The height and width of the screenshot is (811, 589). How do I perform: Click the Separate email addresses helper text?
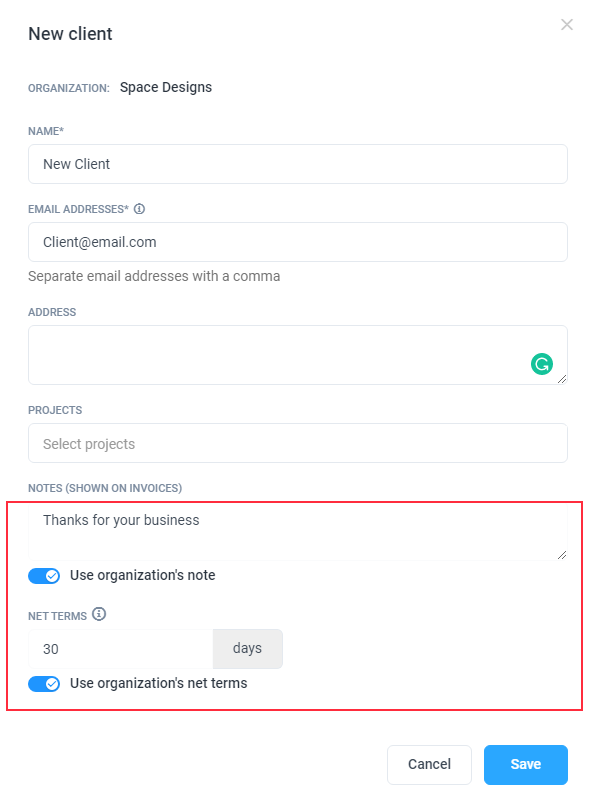click(x=154, y=276)
